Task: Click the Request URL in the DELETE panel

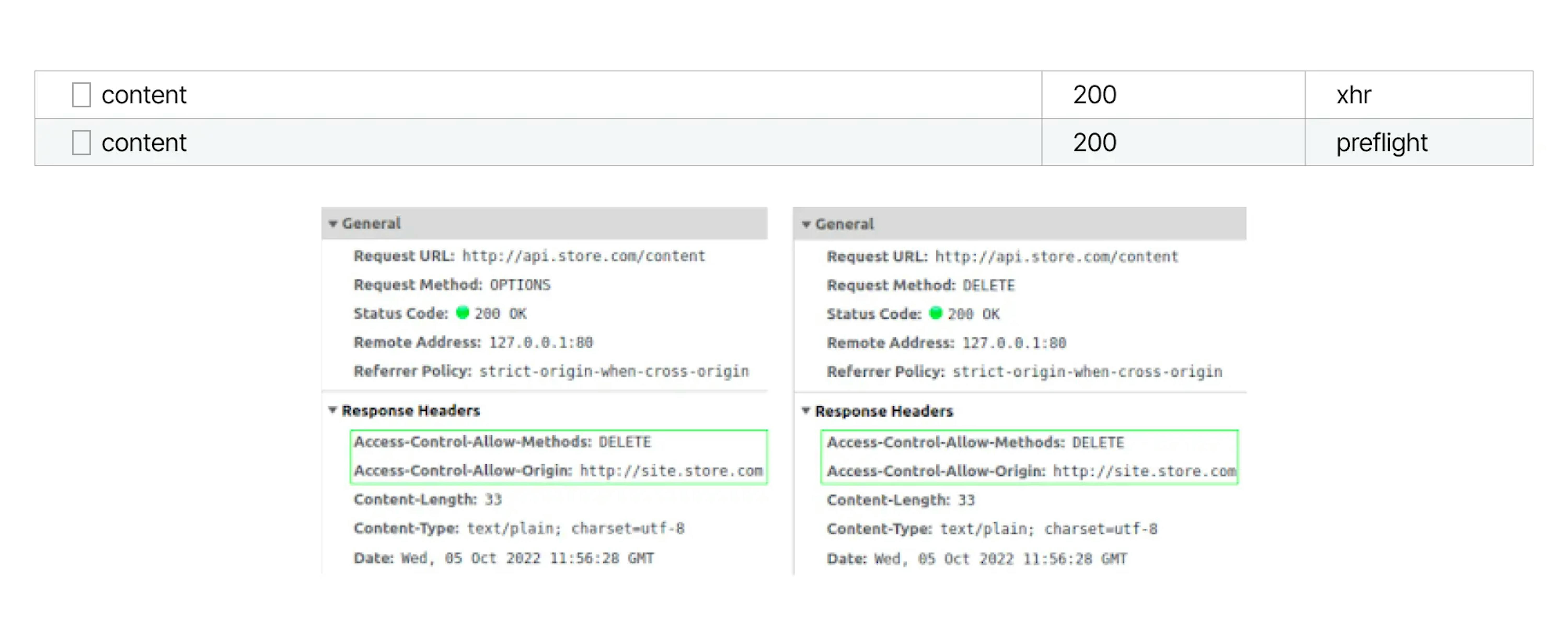Action: [1057, 257]
